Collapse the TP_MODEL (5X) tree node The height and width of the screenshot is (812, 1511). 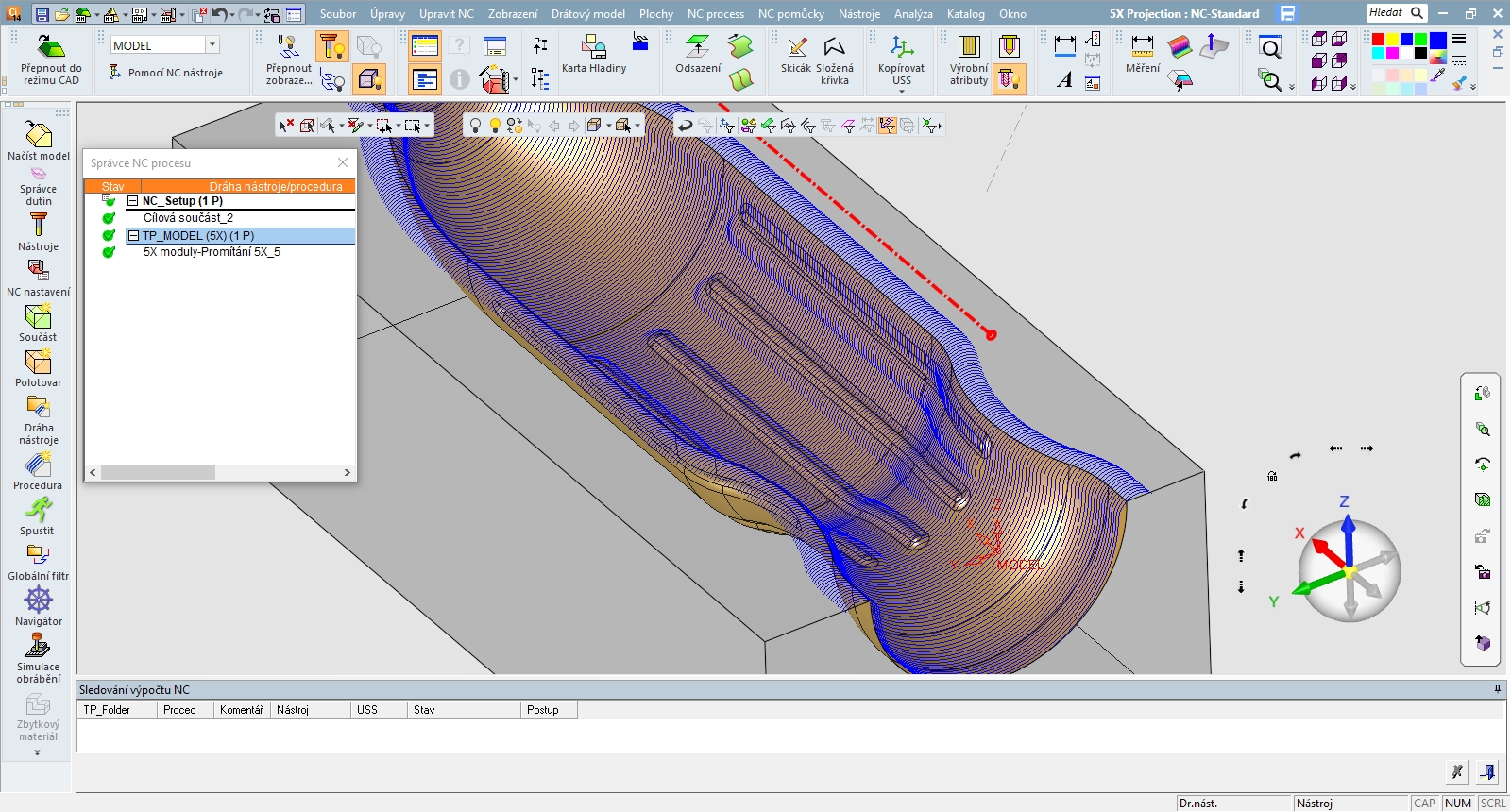(133, 236)
